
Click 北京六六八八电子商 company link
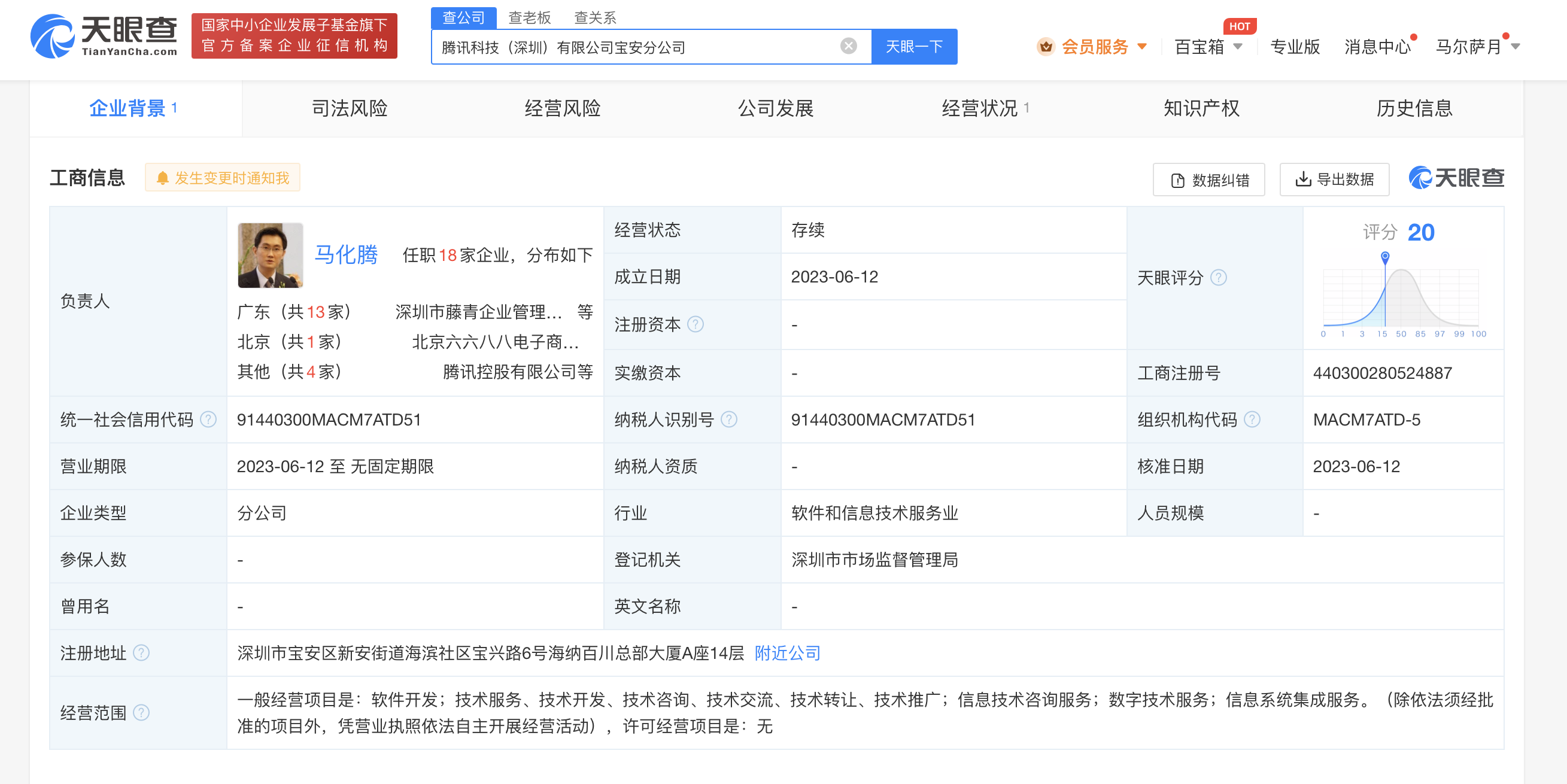point(495,342)
